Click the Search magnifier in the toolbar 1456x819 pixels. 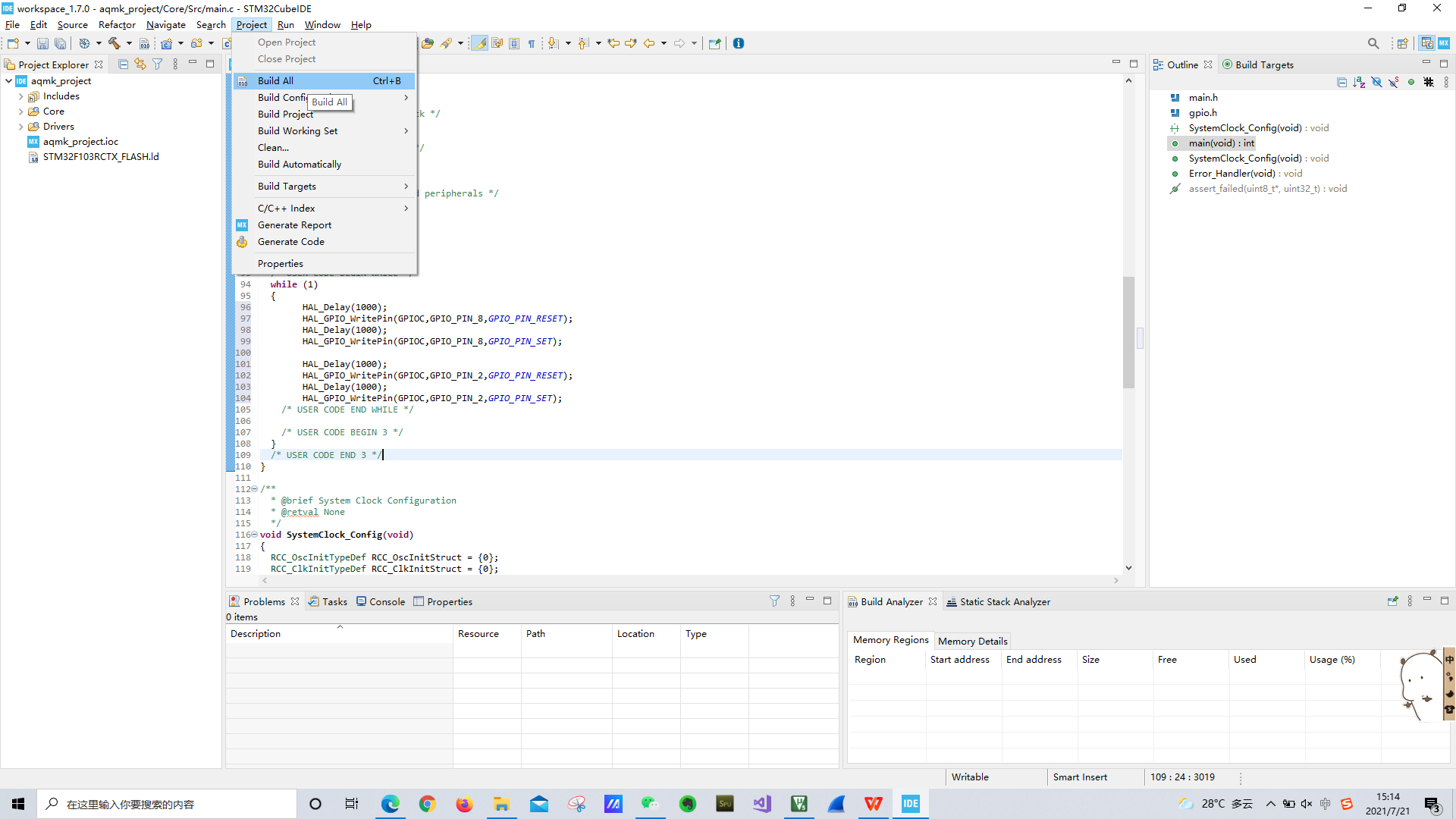[1373, 43]
